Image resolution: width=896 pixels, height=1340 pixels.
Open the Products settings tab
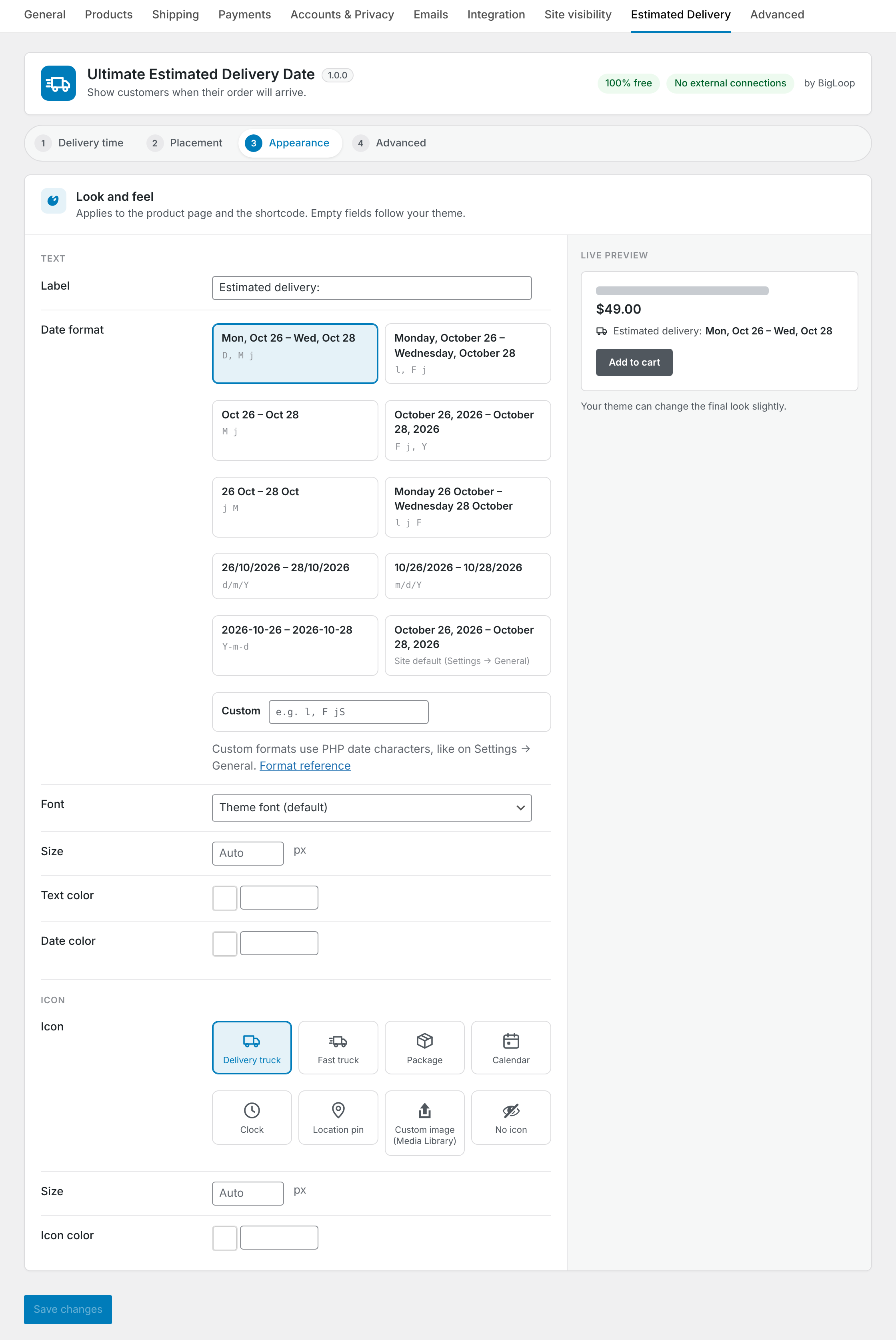click(x=108, y=15)
